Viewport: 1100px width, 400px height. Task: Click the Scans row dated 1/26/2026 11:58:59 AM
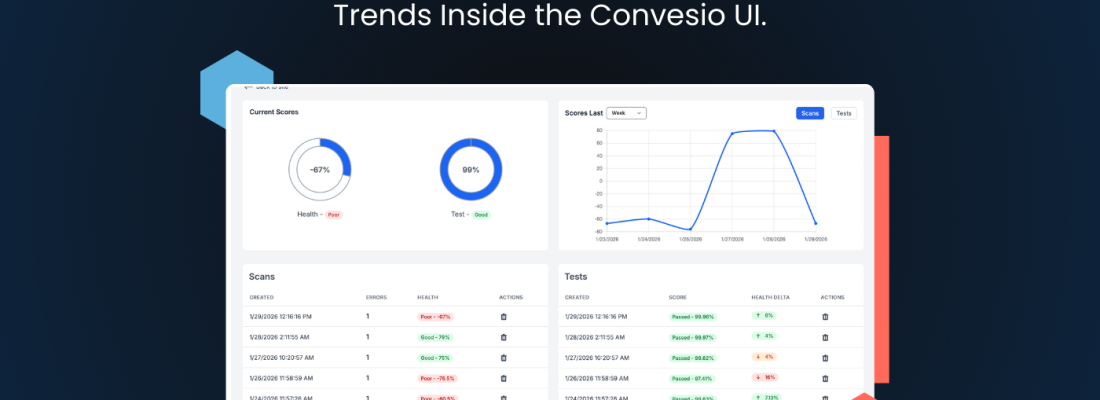[x=395, y=378]
